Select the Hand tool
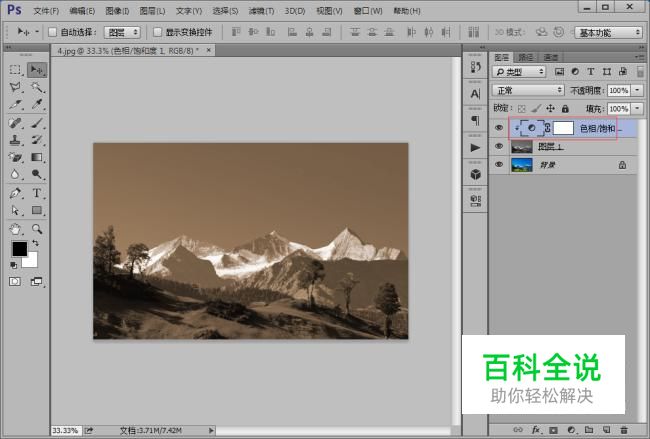The width and height of the screenshot is (650, 439). 15,229
